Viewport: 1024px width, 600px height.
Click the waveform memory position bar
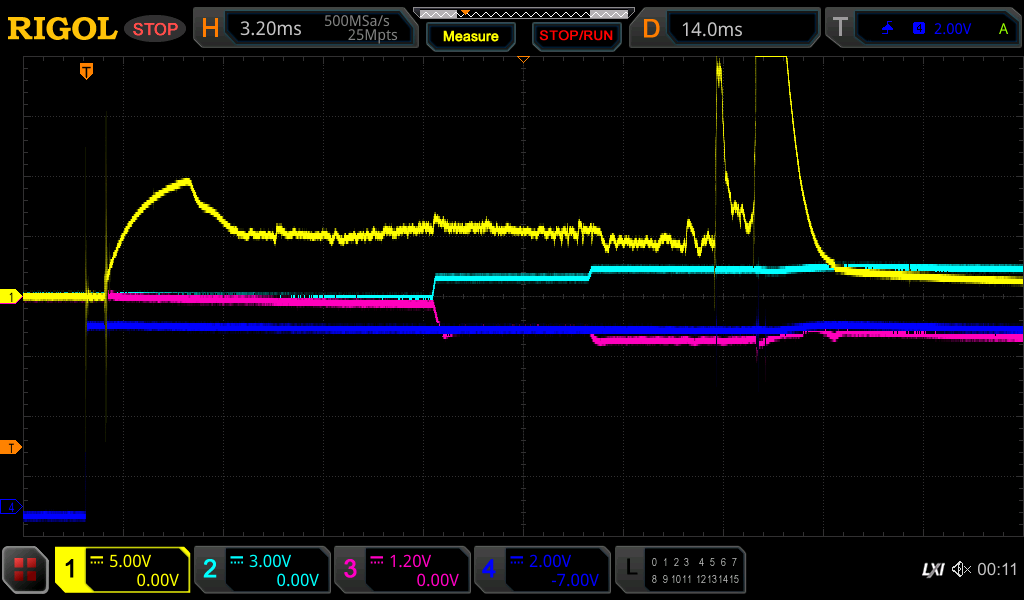tap(522, 13)
